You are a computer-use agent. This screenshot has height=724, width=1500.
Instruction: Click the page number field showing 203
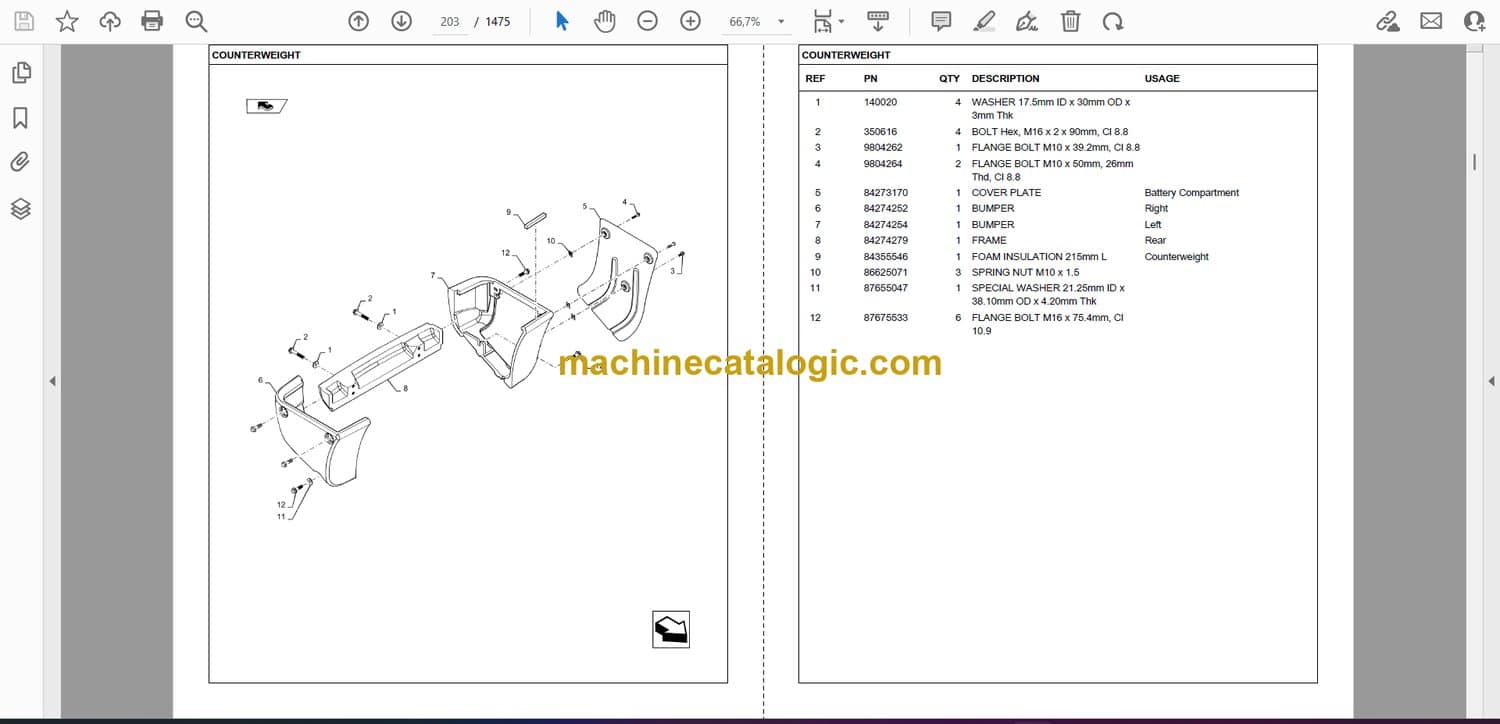450,21
